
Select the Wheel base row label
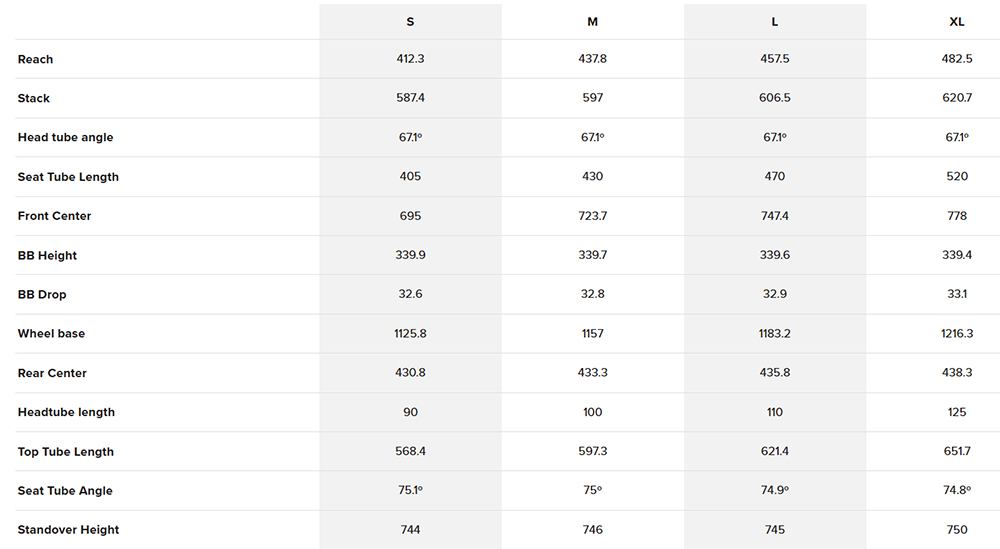tap(51, 334)
